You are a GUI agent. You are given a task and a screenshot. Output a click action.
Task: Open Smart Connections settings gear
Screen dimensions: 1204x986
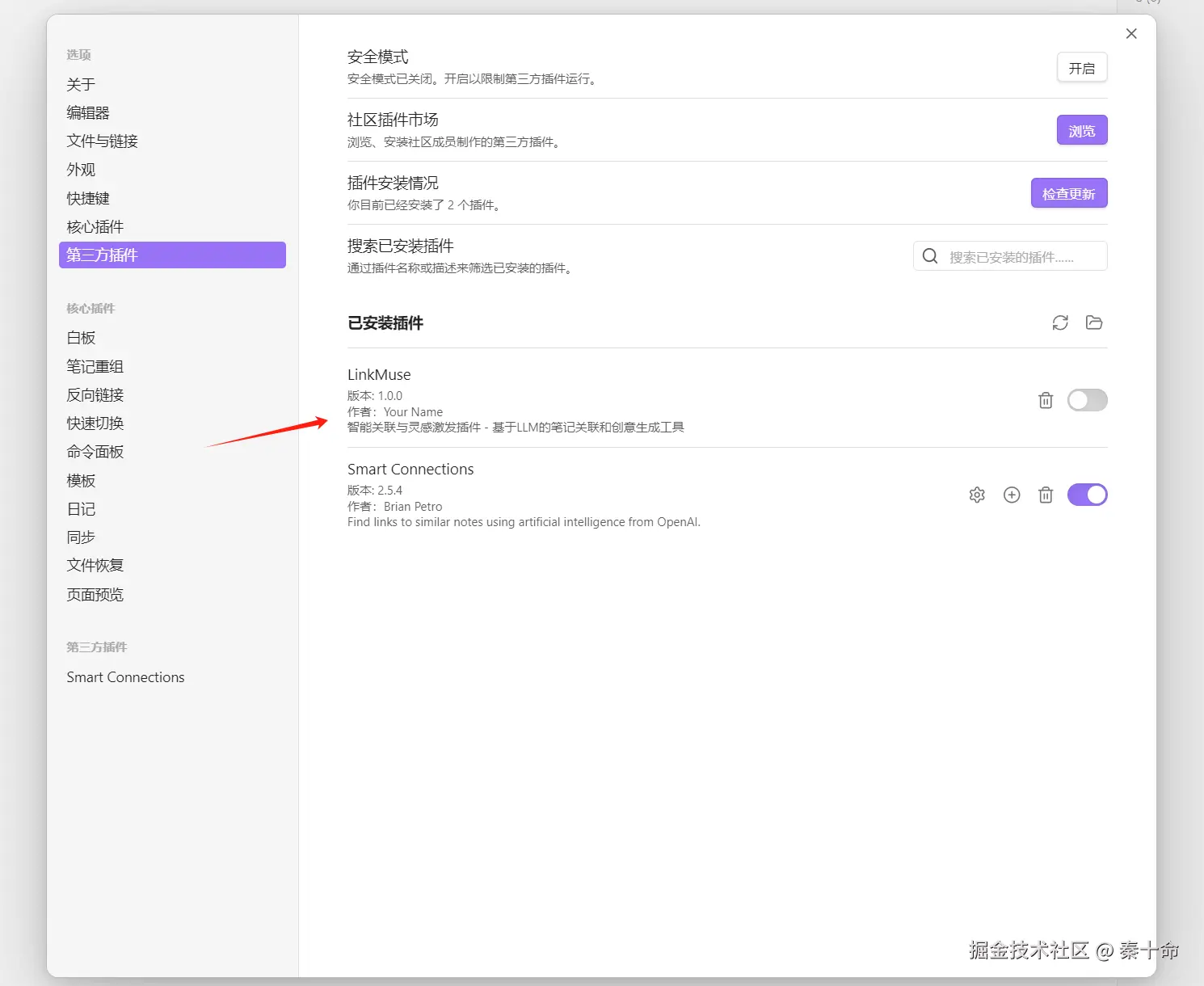coord(977,495)
